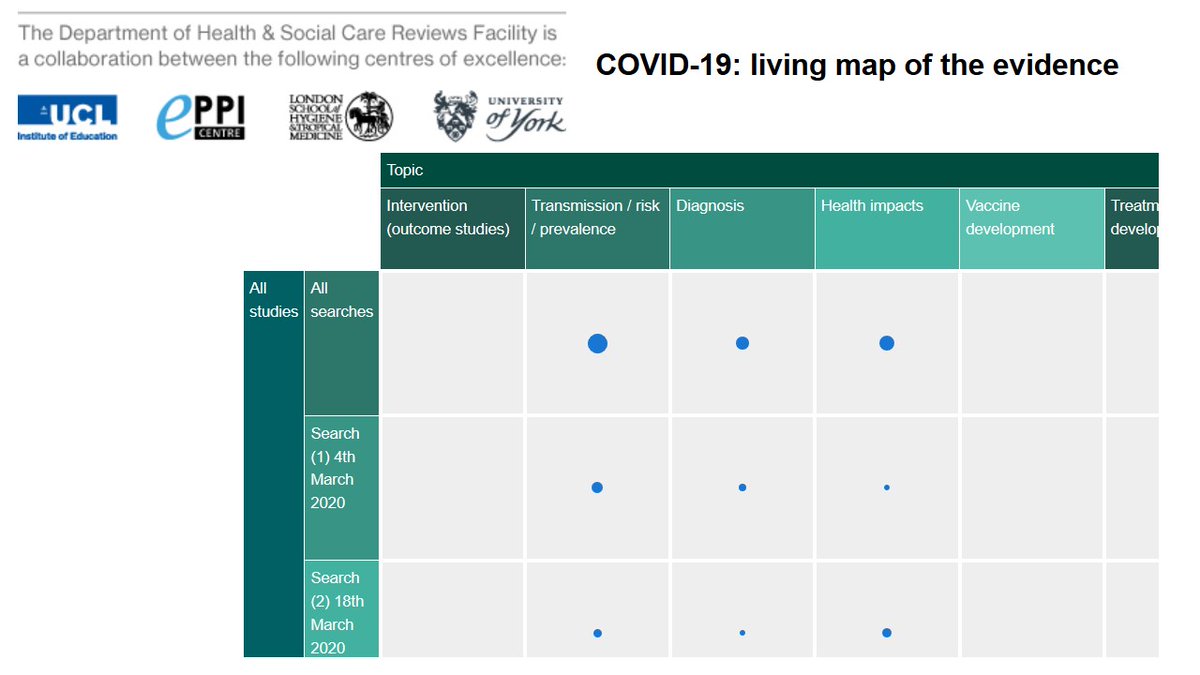
Task: Select the Diagnosis bubble for All searches
Action: pos(742,343)
